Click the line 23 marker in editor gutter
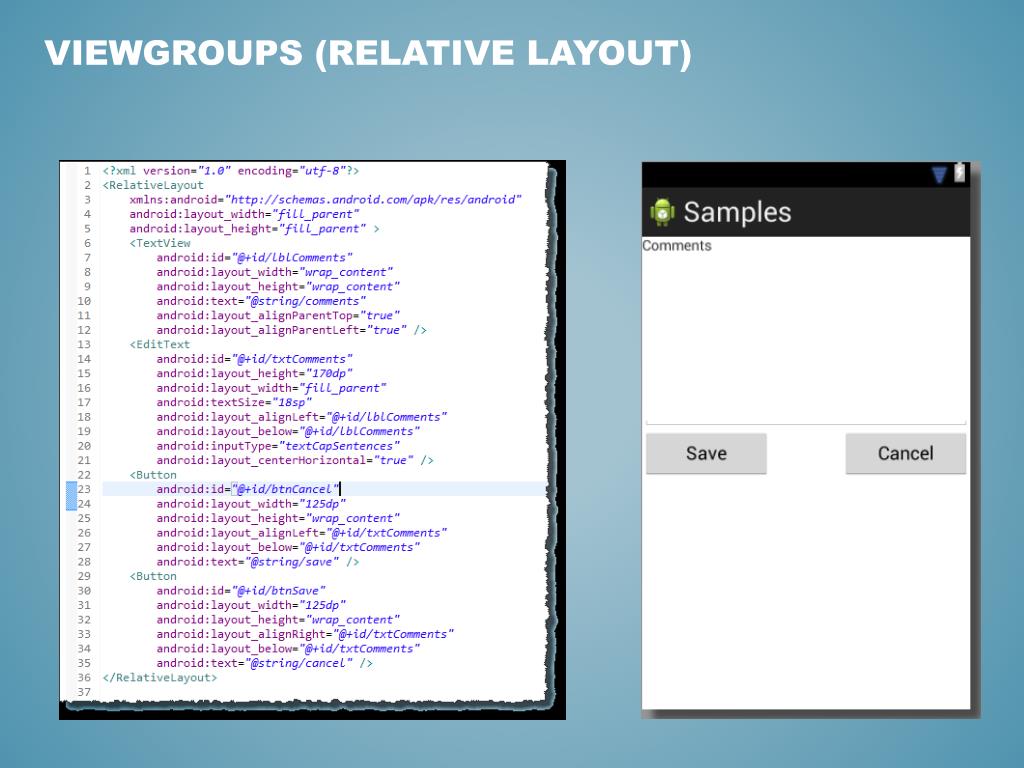Viewport: 1024px width, 768px height. pos(71,496)
